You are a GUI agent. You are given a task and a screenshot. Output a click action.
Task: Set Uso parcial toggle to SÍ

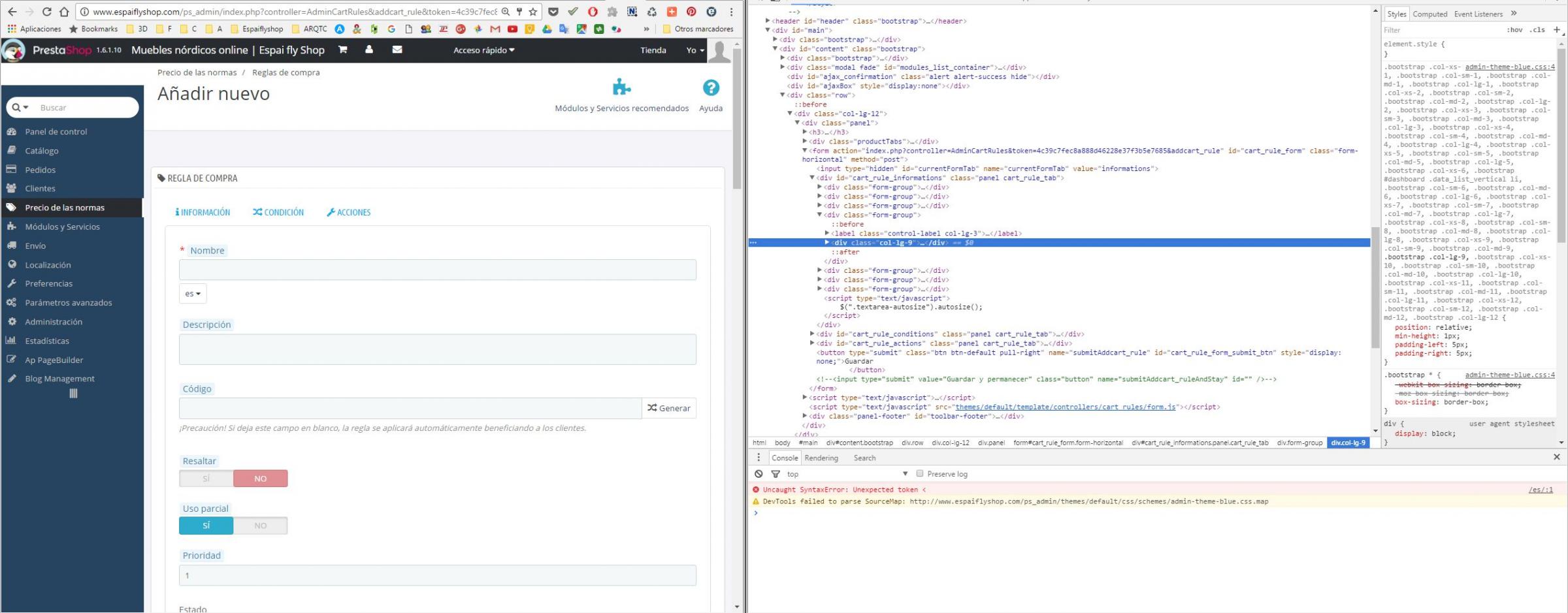[x=206, y=526]
